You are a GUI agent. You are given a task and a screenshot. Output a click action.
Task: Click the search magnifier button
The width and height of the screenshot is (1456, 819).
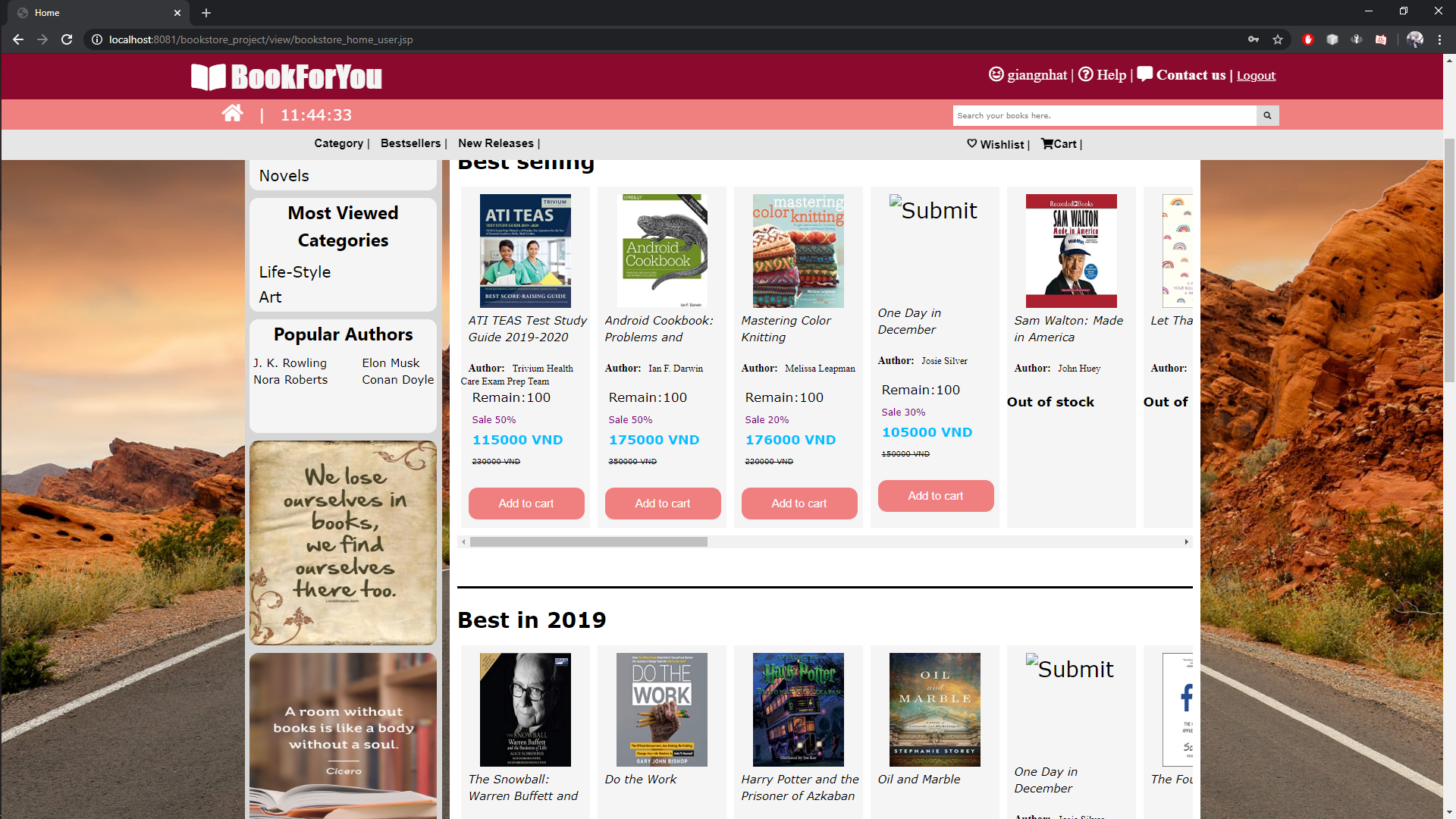(1267, 115)
